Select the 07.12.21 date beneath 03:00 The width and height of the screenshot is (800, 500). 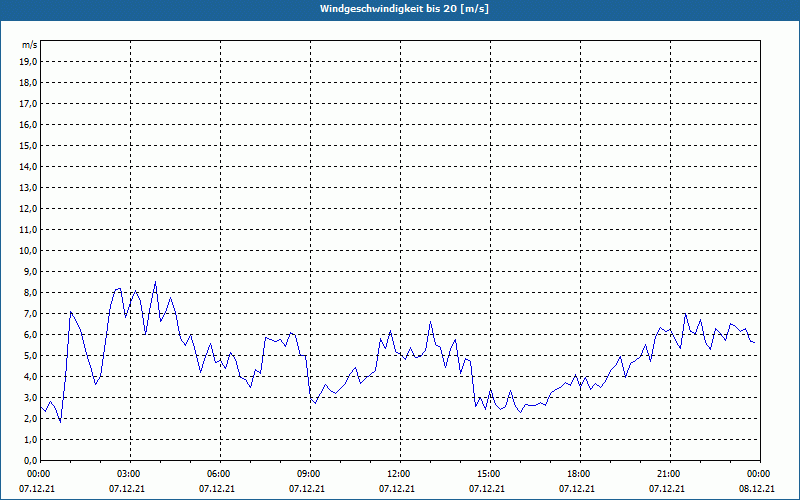point(127,489)
